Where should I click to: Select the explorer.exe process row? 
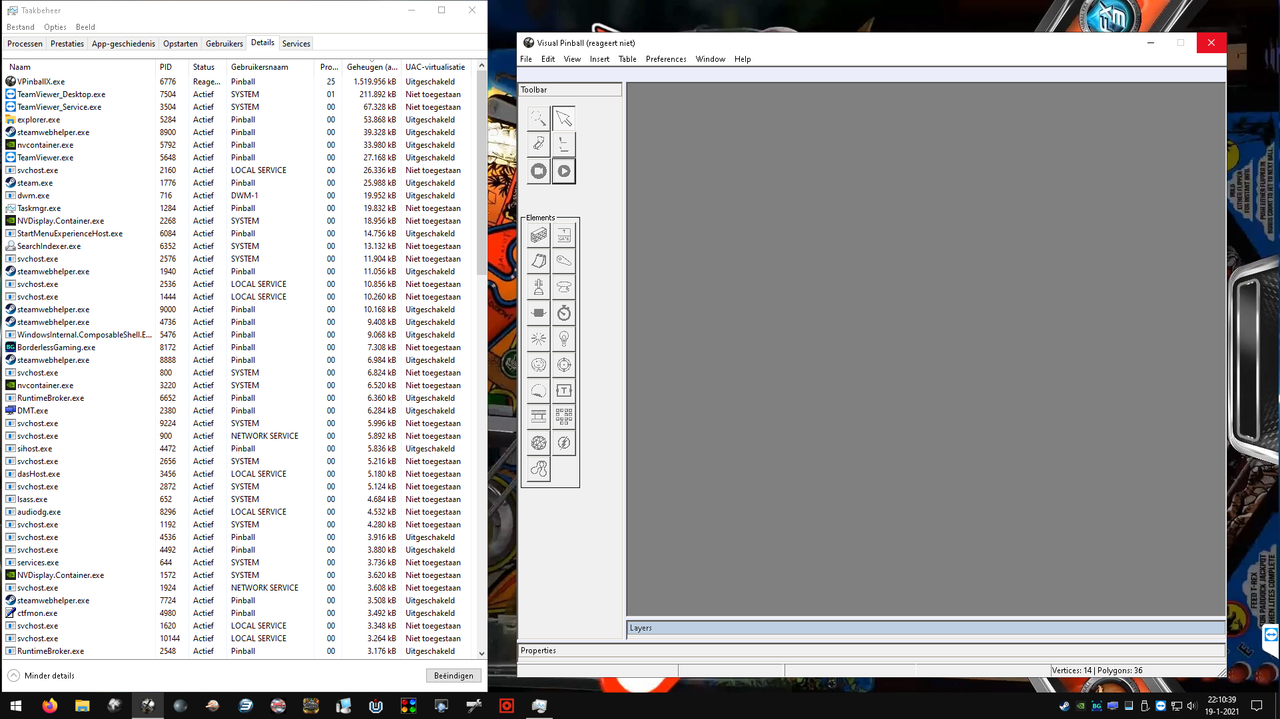tap(238, 119)
